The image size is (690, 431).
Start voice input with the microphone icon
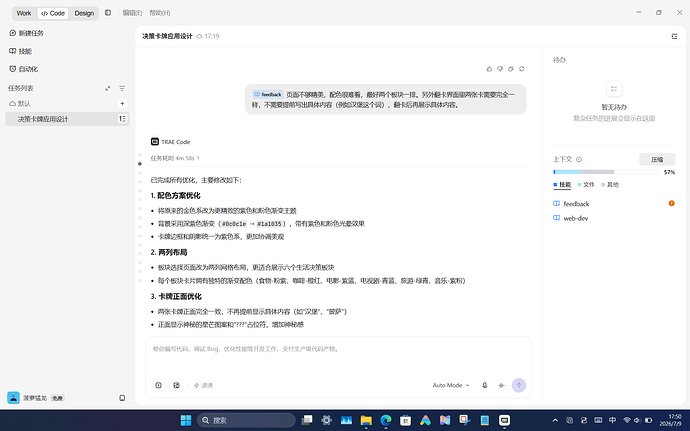tap(484, 385)
